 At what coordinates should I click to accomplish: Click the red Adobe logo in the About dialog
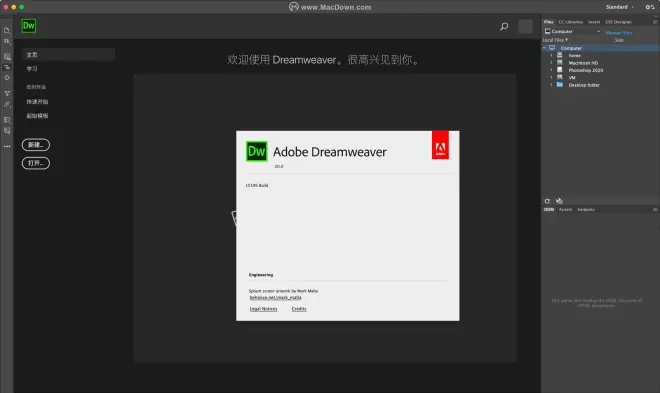[x=440, y=145]
